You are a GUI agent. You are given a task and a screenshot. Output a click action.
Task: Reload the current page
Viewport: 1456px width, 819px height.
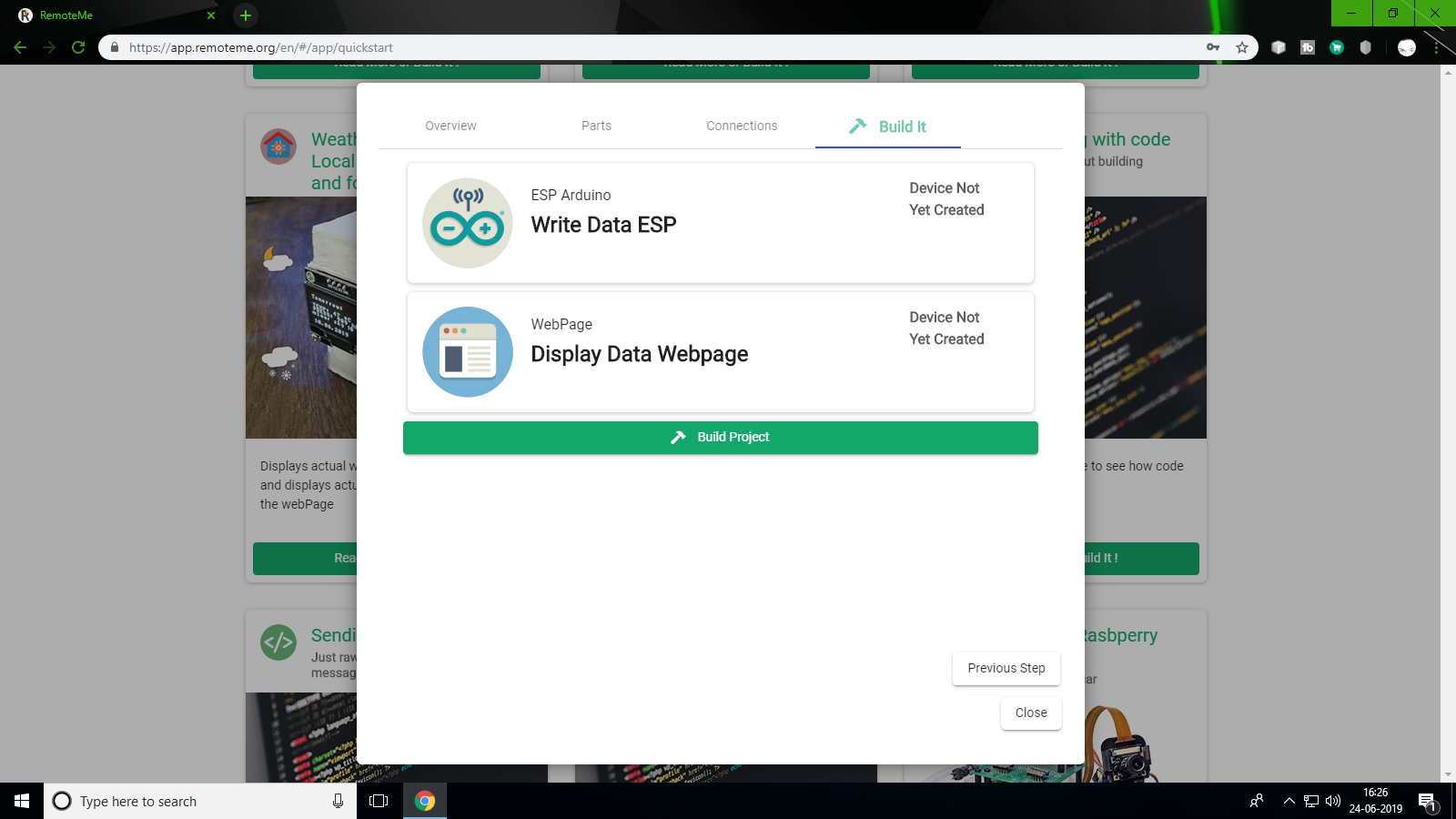[x=78, y=47]
